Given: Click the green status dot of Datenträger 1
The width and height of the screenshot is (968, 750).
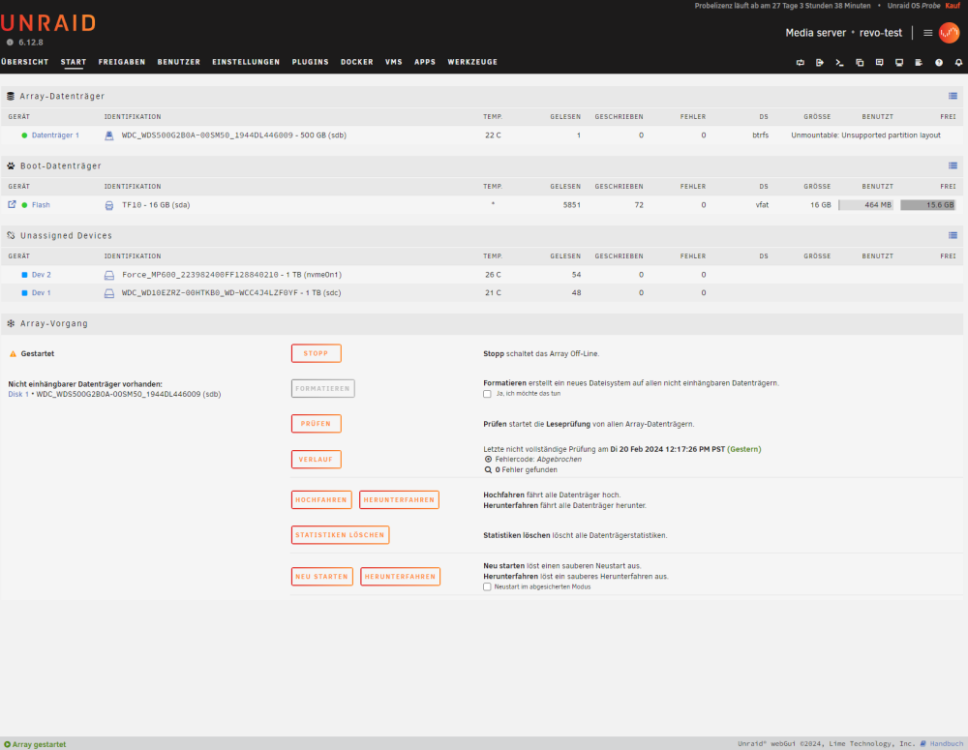Looking at the screenshot, I should tap(25, 135).
